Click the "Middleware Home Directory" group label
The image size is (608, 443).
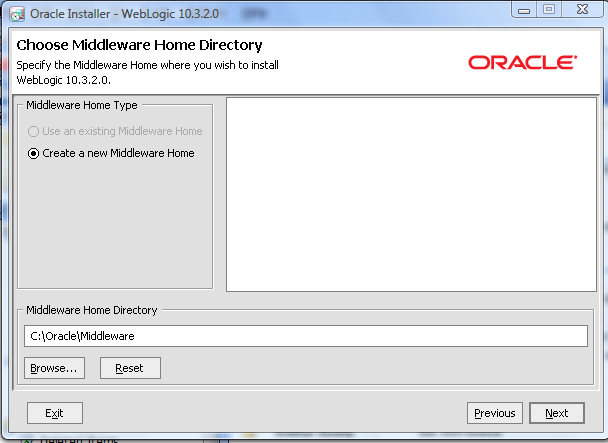tap(92, 310)
